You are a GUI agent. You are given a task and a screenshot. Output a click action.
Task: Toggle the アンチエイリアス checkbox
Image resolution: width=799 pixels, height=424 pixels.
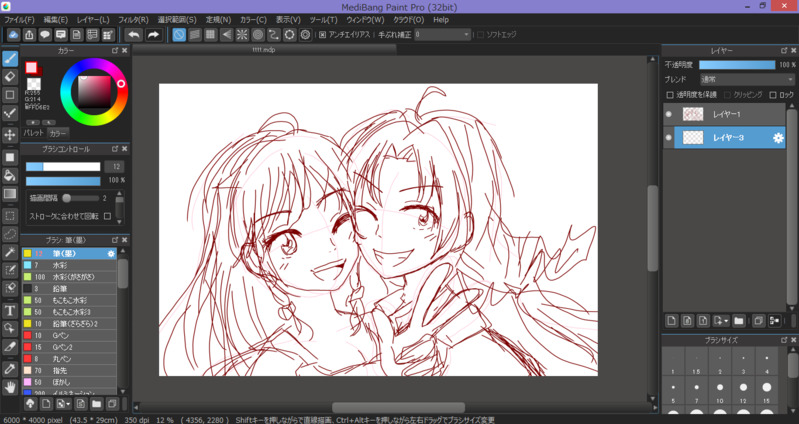(323, 35)
